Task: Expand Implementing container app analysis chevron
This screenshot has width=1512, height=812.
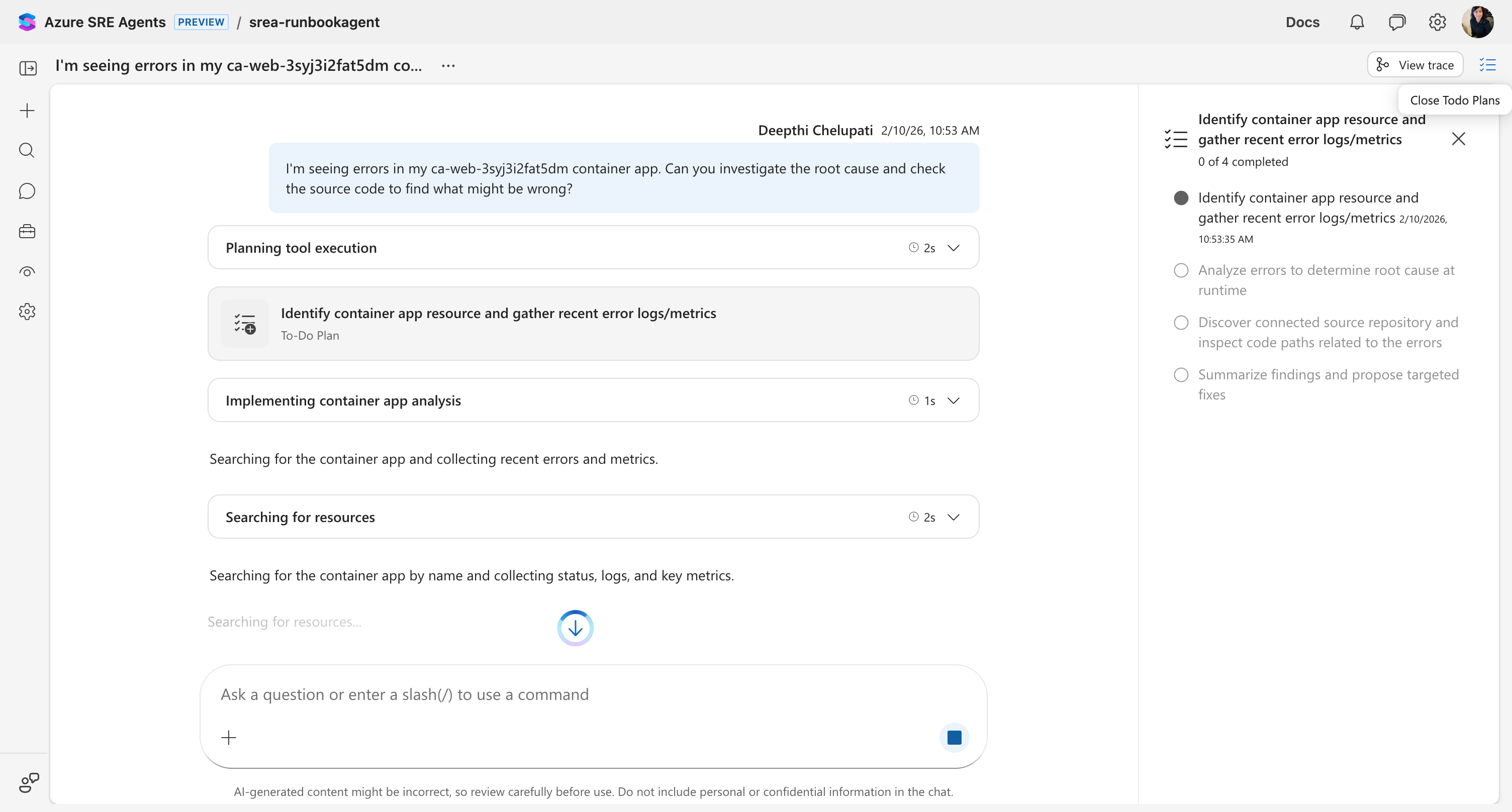Action: 954,400
